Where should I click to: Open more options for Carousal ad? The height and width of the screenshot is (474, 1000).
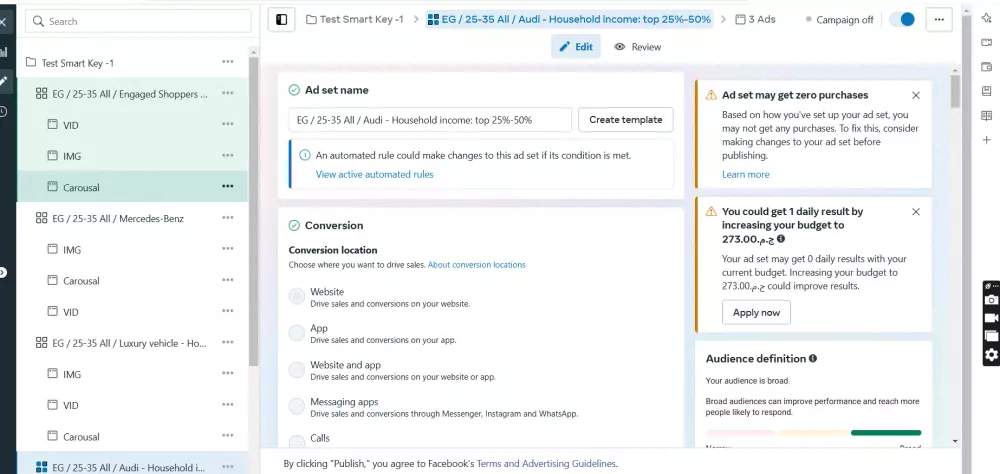[x=228, y=187]
